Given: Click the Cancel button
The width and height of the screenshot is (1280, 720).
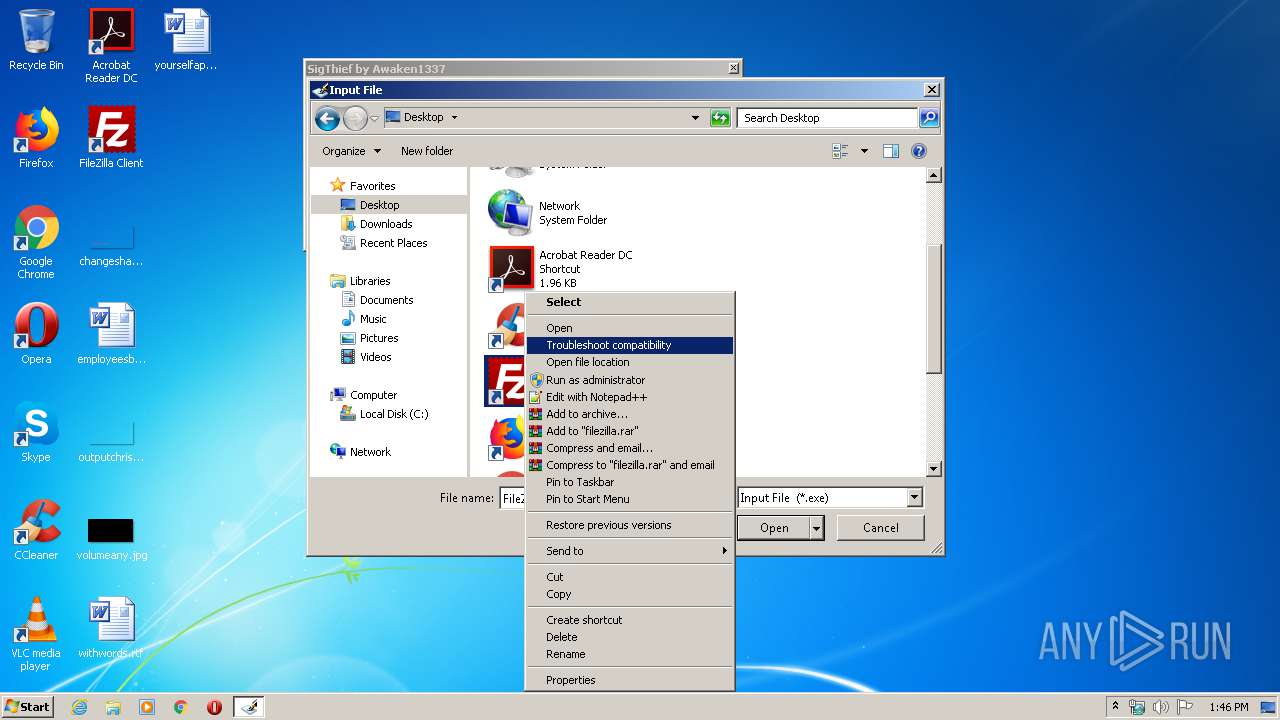Looking at the screenshot, I should [x=880, y=528].
